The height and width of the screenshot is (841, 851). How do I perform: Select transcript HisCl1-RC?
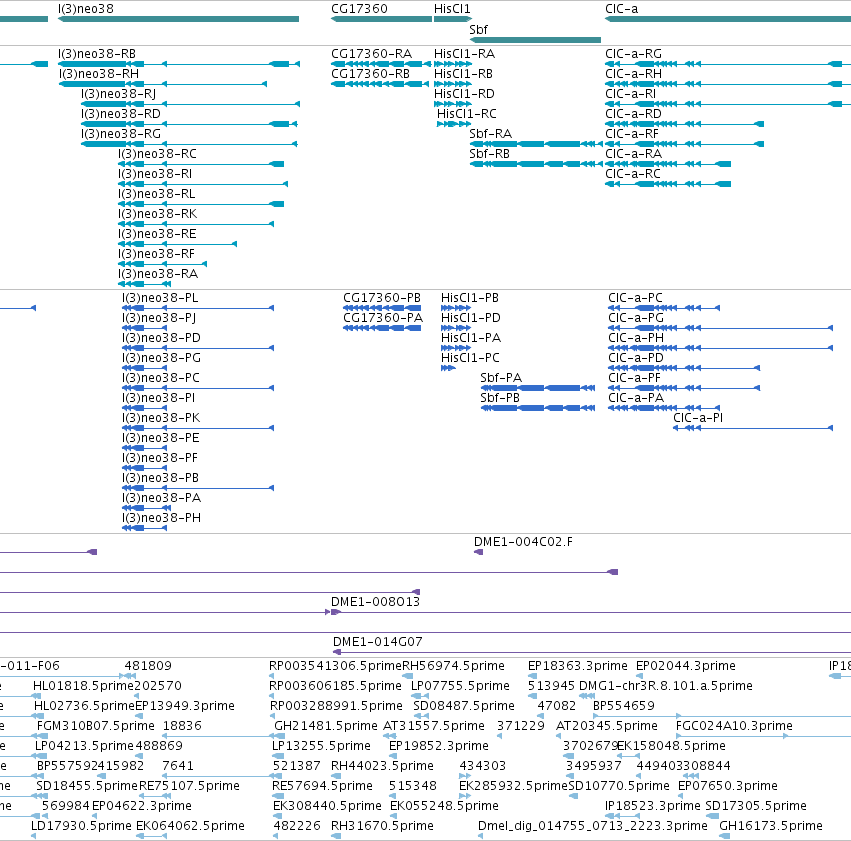pos(467,114)
